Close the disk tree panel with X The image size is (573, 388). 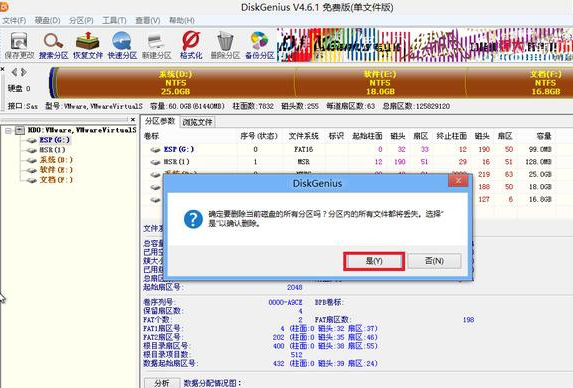(x=133, y=119)
